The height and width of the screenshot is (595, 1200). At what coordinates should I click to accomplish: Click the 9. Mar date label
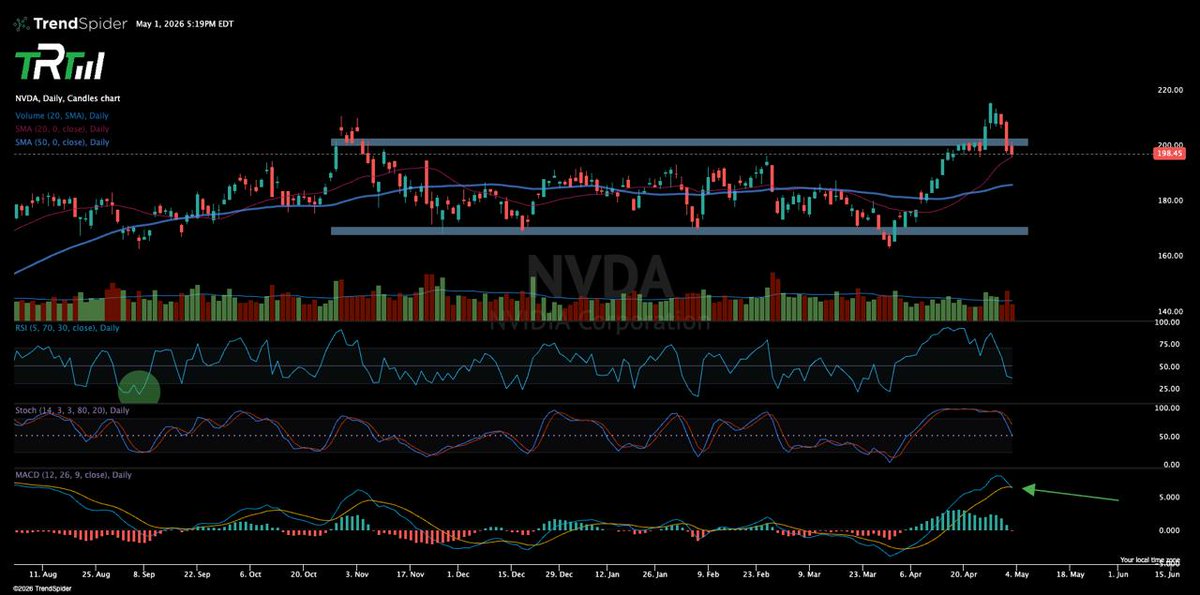click(808, 577)
